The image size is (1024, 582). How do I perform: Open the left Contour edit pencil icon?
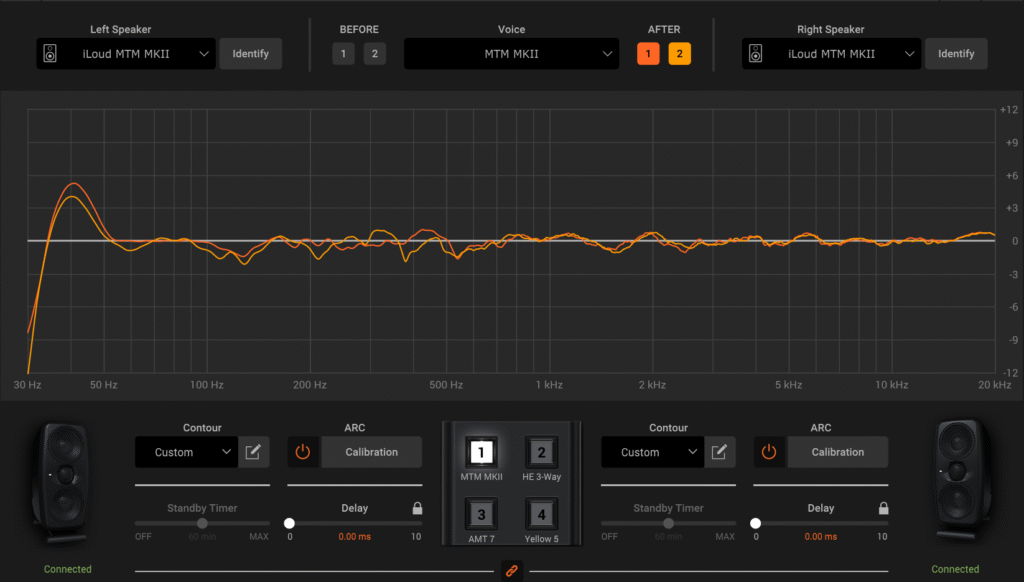(253, 452)
